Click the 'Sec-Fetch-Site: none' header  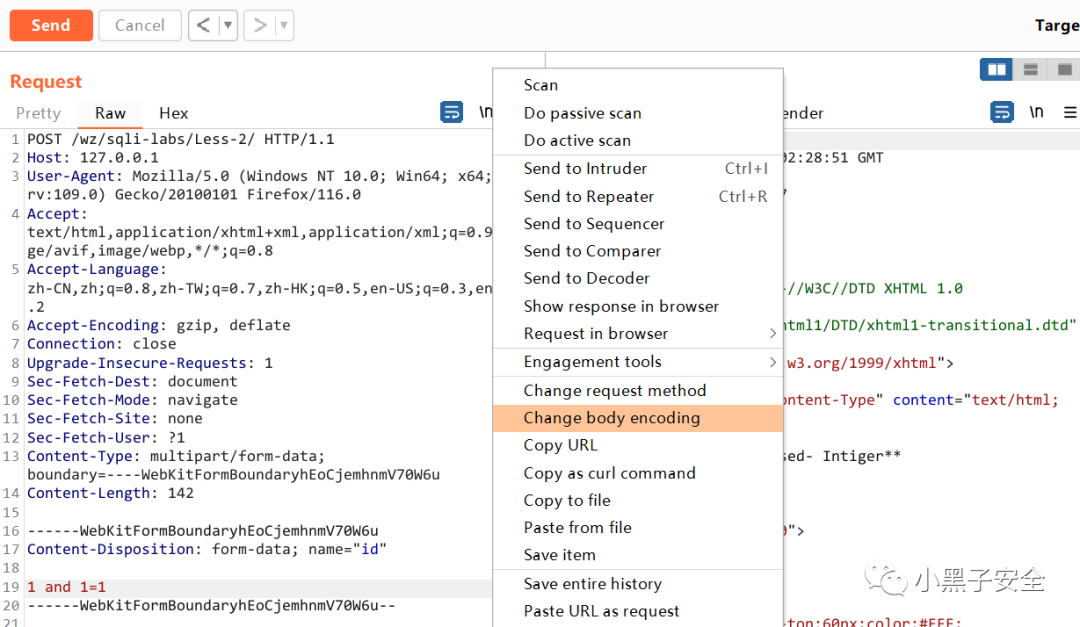click(114, 419)
